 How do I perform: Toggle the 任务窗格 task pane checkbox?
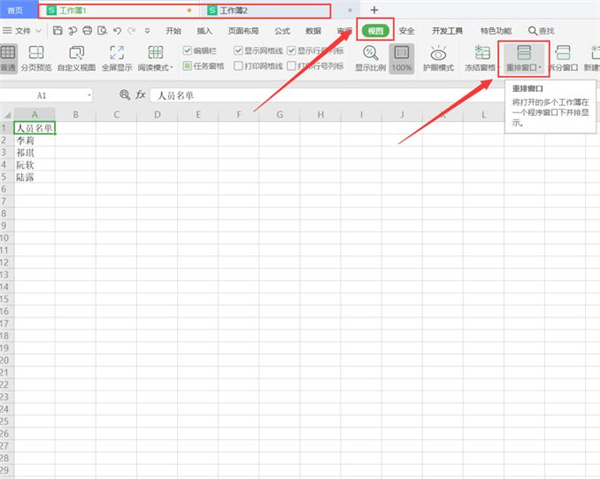click(x=187, y=67)
